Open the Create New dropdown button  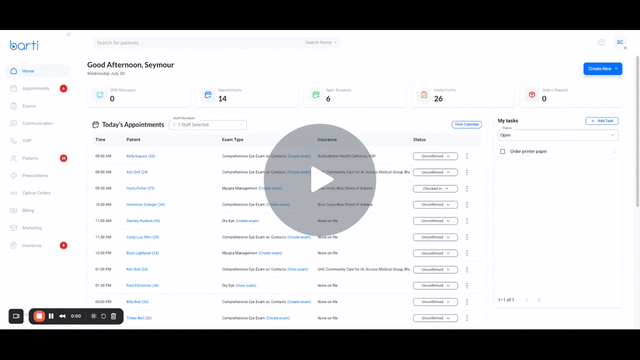tap(603, 69)
